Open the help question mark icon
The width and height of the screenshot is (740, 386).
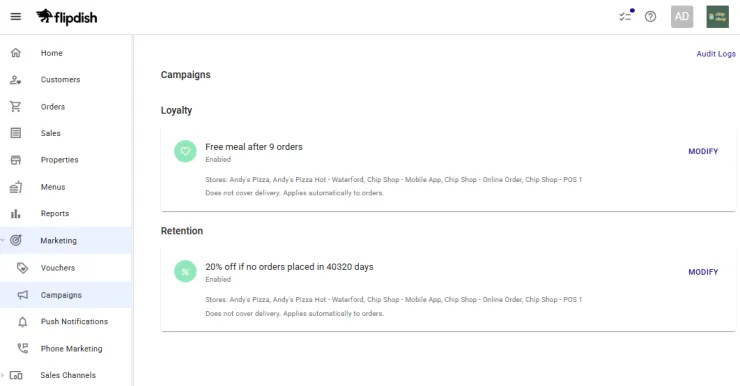tap(650, 17)
